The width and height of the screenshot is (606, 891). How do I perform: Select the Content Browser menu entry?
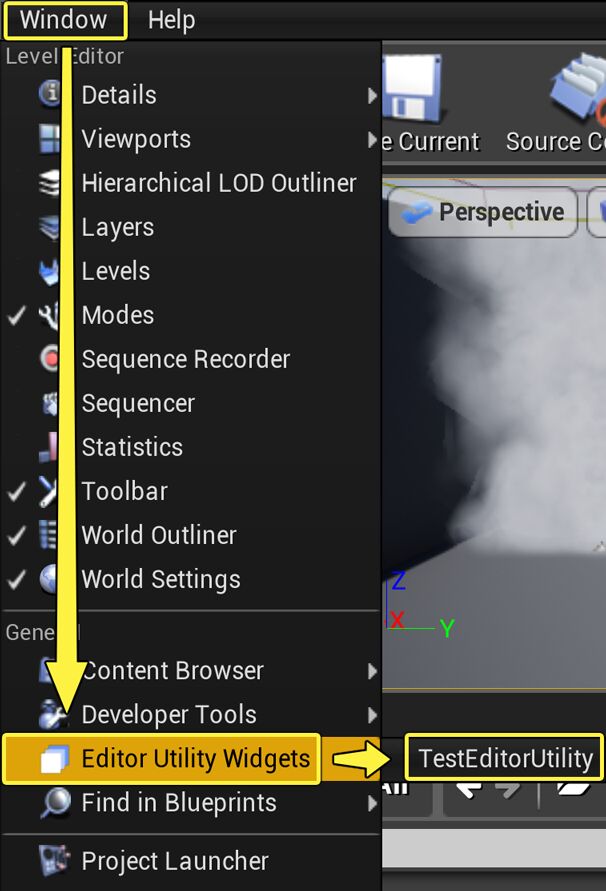pyautogui.click(x=191, y=671)
